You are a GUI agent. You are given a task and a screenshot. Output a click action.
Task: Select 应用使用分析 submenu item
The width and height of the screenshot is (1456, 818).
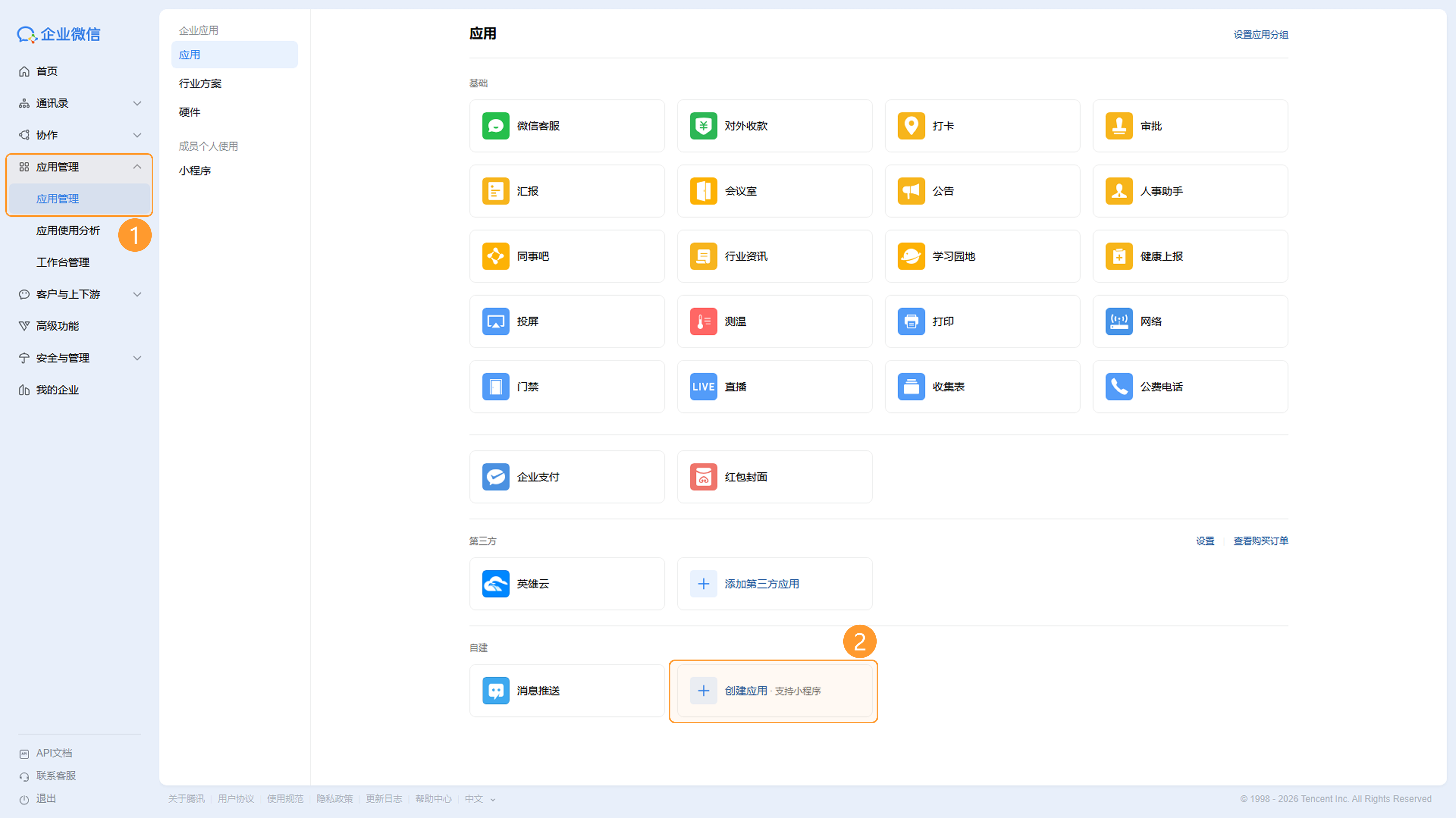(x=68, y=230)
